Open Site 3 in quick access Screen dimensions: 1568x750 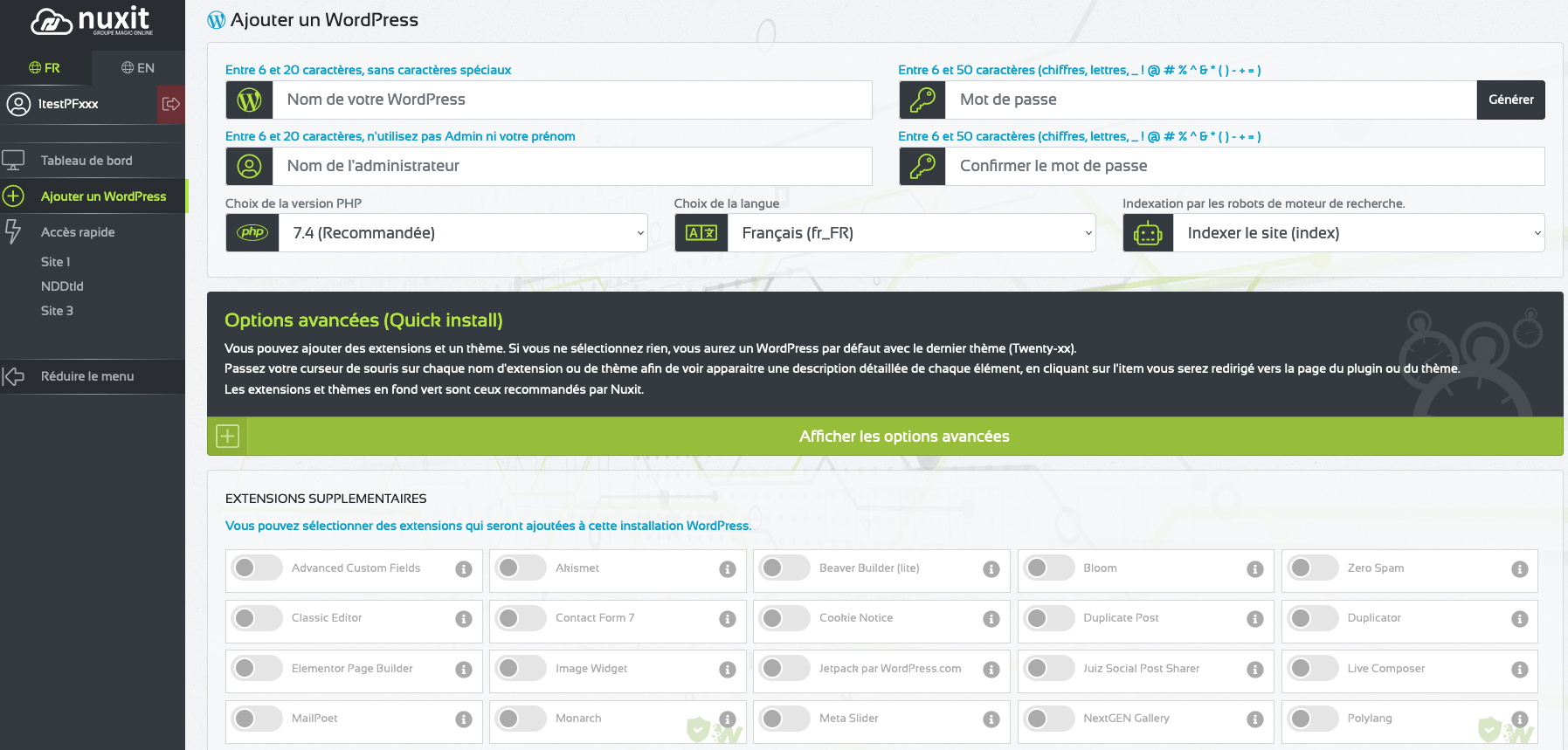tap(57, 311)
